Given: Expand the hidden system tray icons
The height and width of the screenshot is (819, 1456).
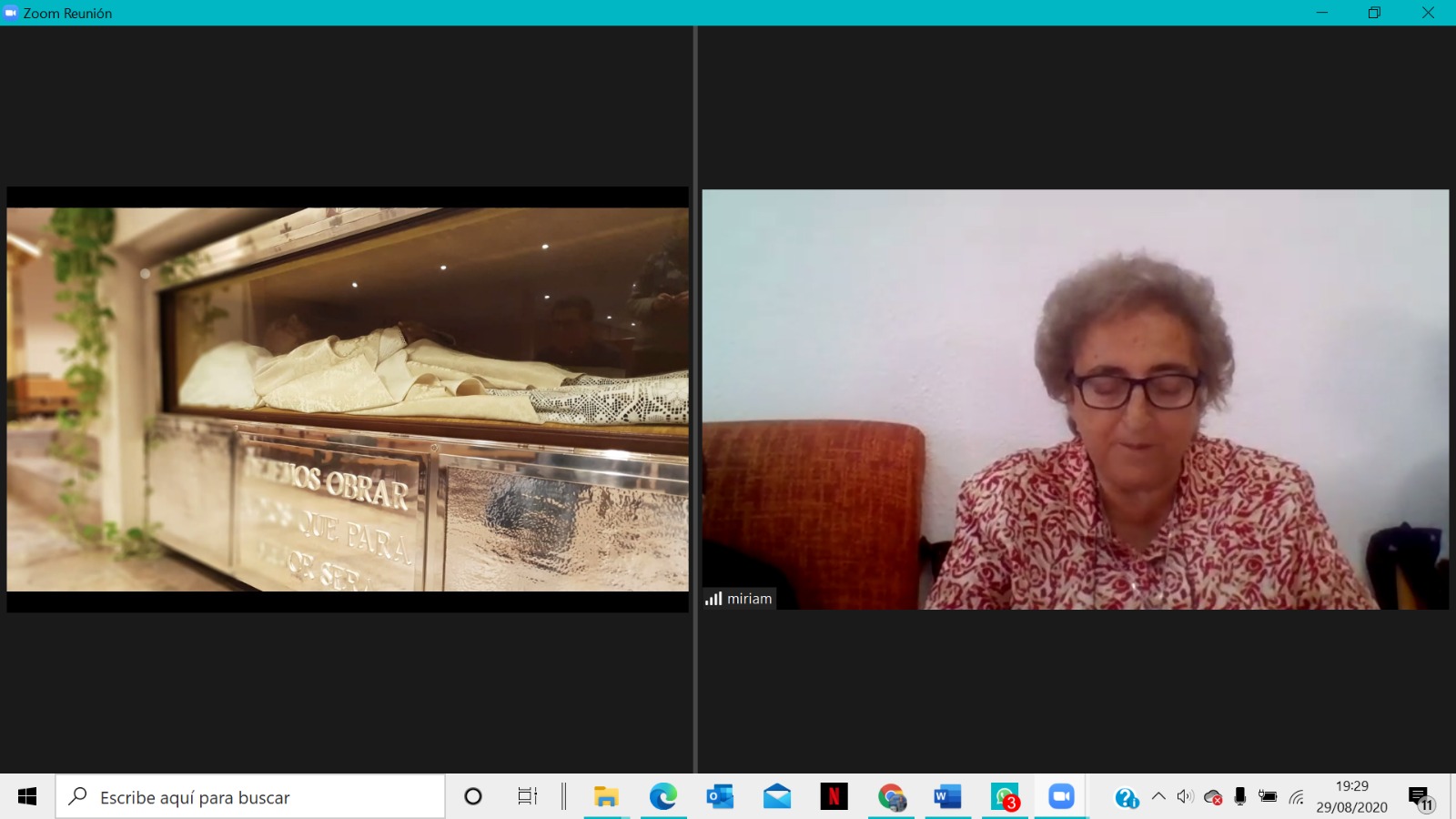Looking at the screenshot, I should [x=1158, y=797].
